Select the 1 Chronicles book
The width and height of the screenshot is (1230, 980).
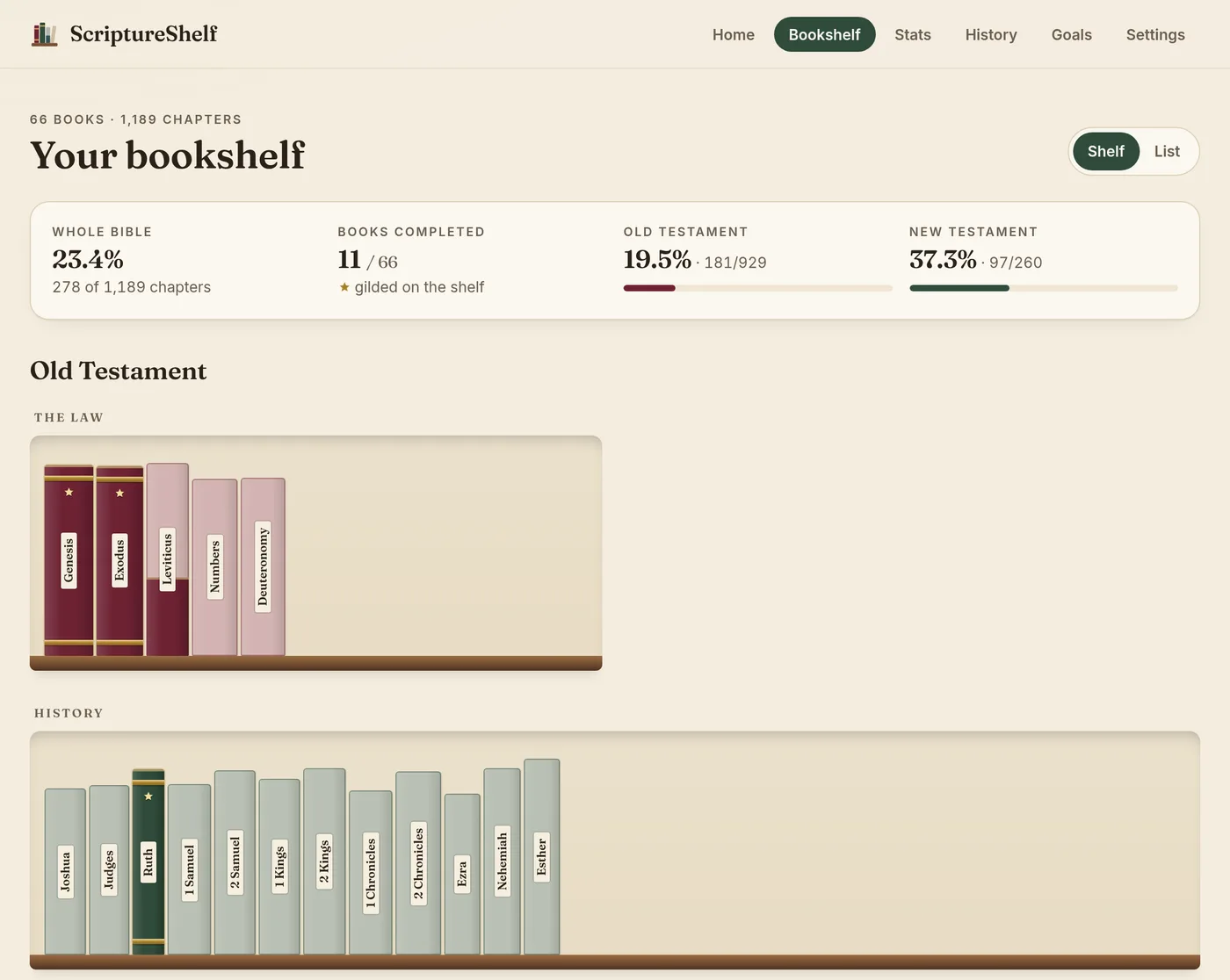click(371, 872)
